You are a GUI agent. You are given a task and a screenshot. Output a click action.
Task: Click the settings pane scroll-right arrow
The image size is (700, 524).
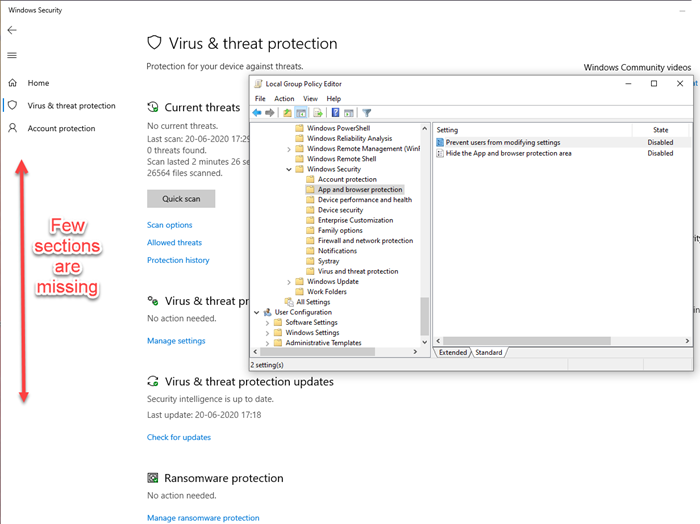point(687,341)
